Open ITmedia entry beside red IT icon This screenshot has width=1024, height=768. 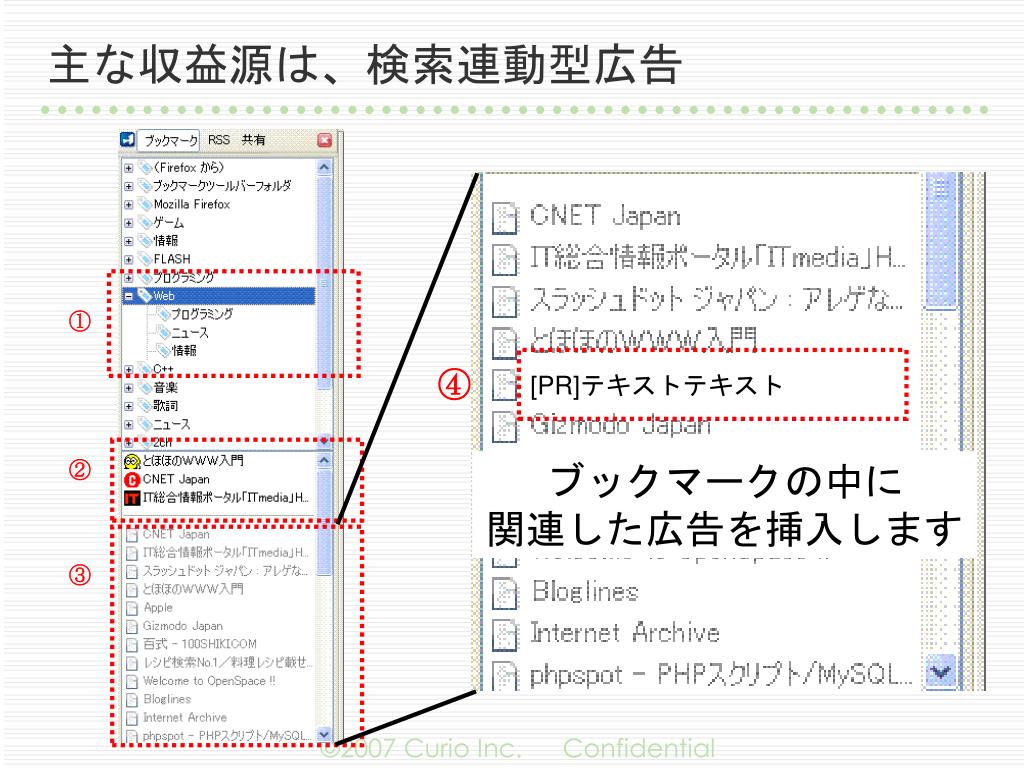(x=226, y=498)
